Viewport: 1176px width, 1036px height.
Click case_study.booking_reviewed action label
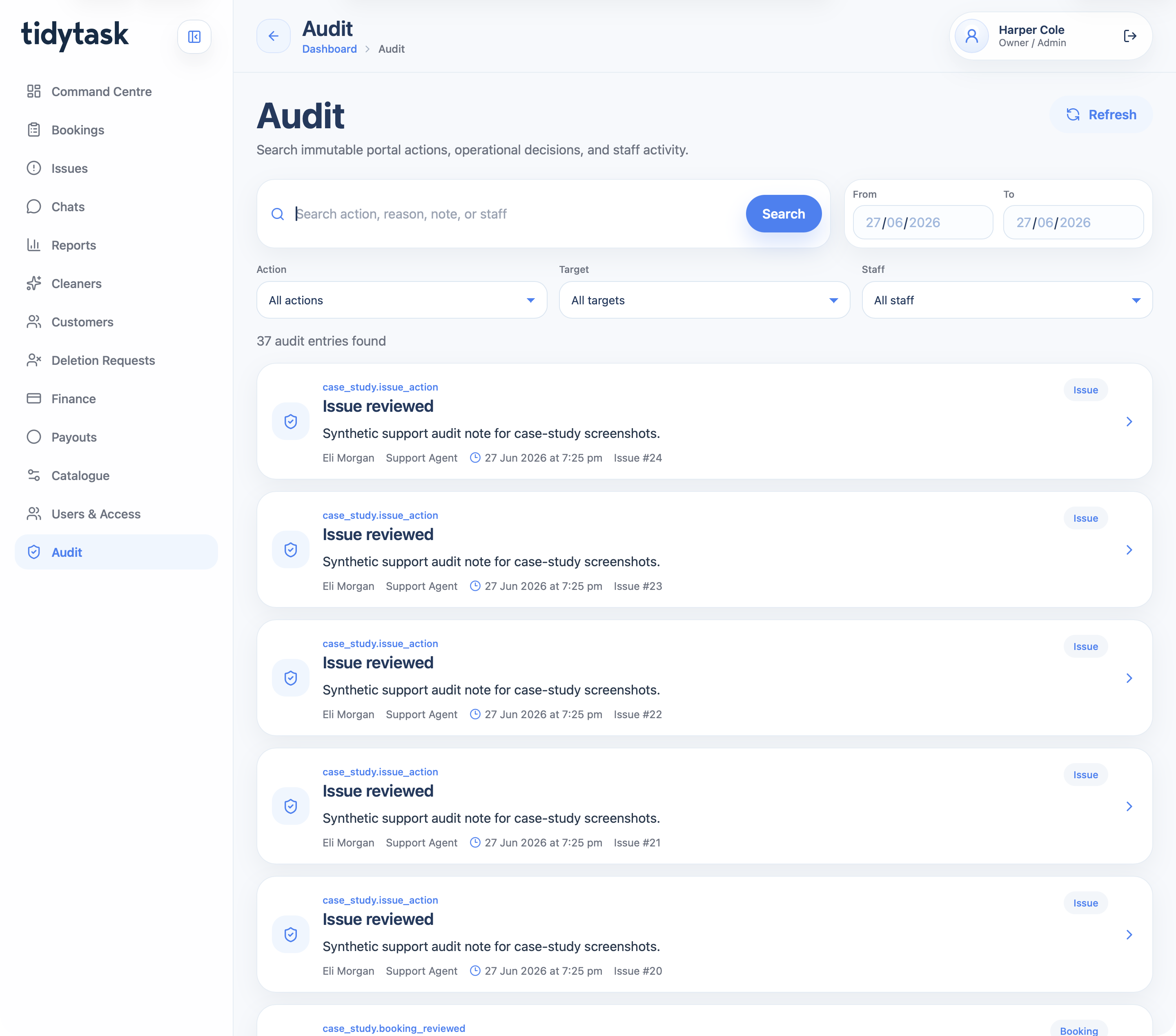tap(394, 1028)
